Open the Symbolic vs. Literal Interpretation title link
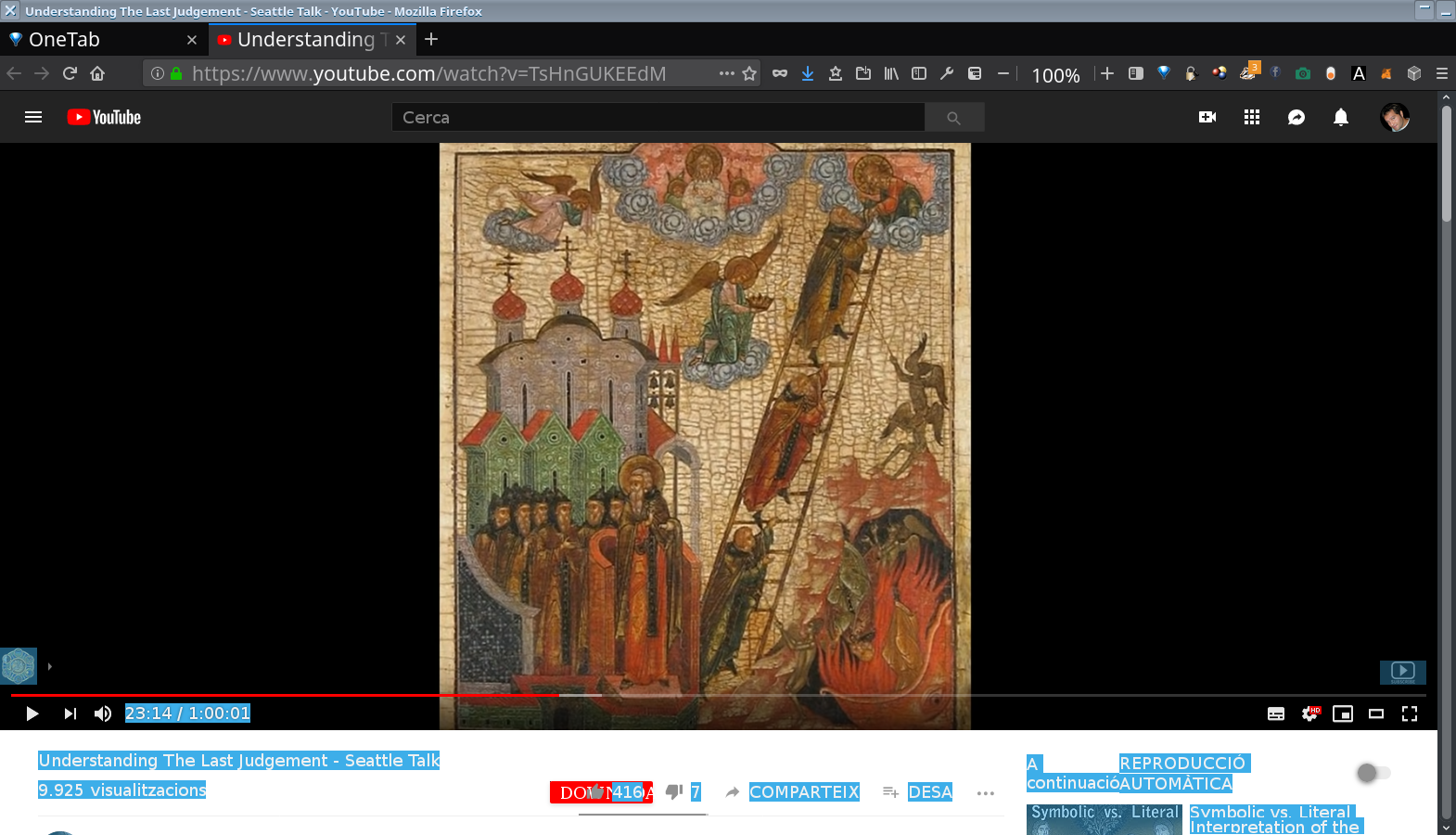Screen dimensions: 1456x835 coord(1276,819)
